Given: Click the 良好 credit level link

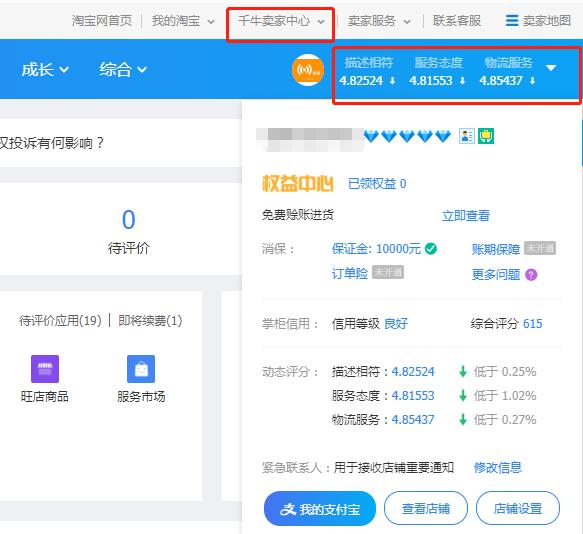Looking at the screenshot, I should point(396,324).
